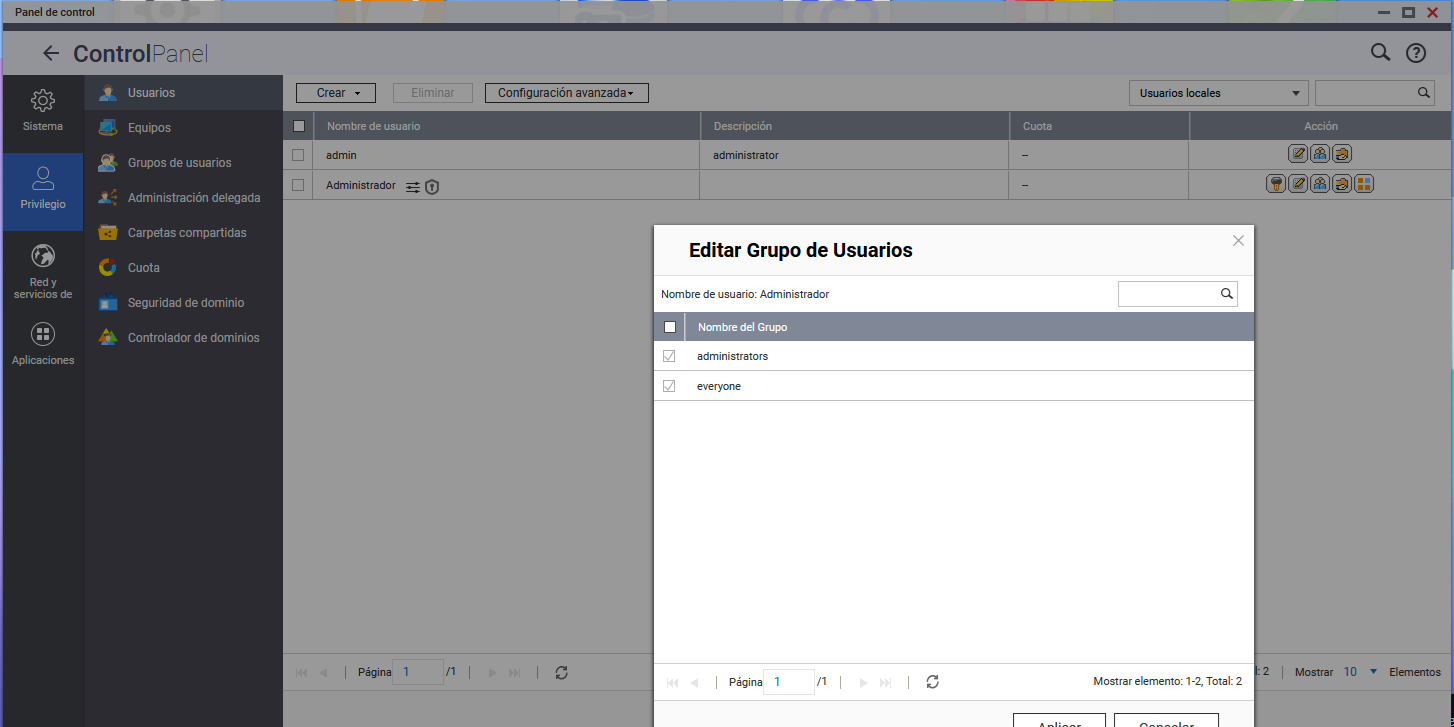
Task: Close the Editar Grupo de Usuarios dialog
Action: tap(1238, 241)
